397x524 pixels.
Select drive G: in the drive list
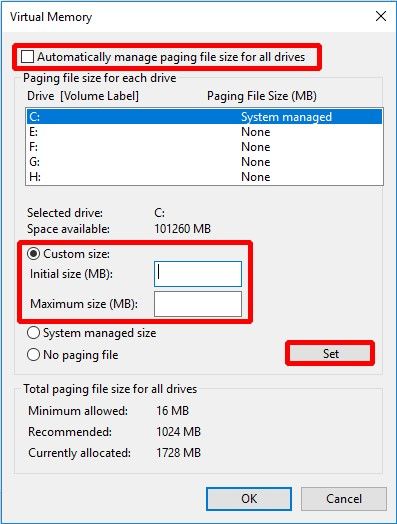204,162
